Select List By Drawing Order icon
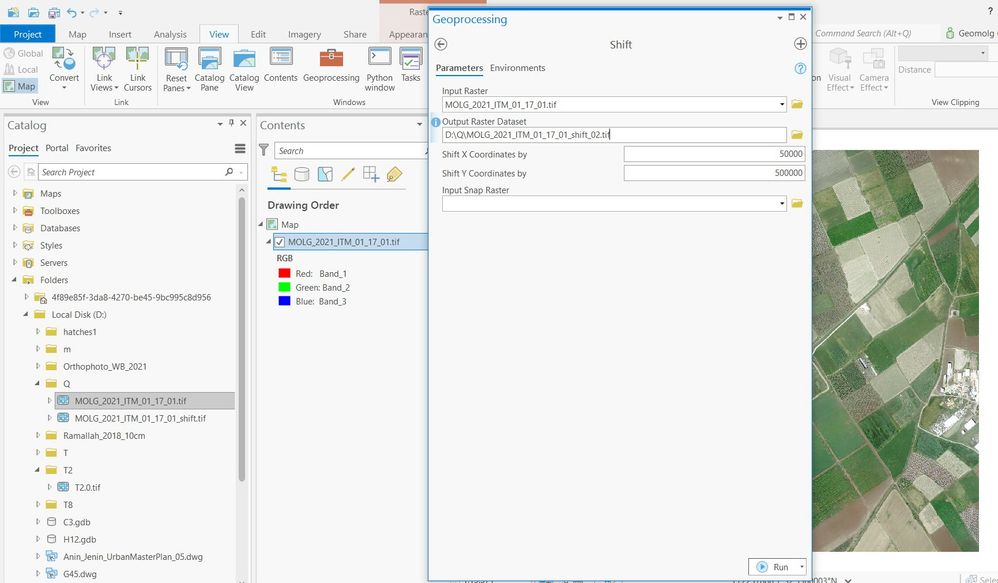The image size is (998, 583). click(x=279, y=174)
